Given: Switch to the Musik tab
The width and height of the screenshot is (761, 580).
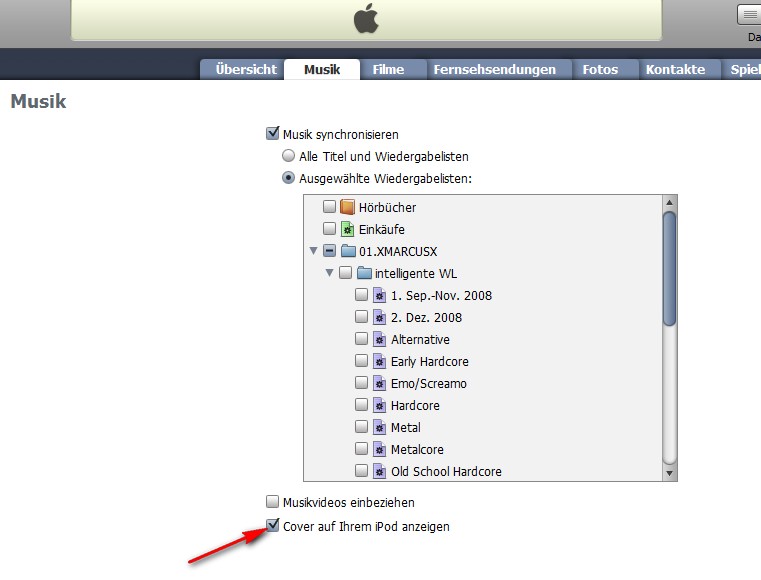Looking at the screenshot, I should pyautogui.click(x=322, y=69).
